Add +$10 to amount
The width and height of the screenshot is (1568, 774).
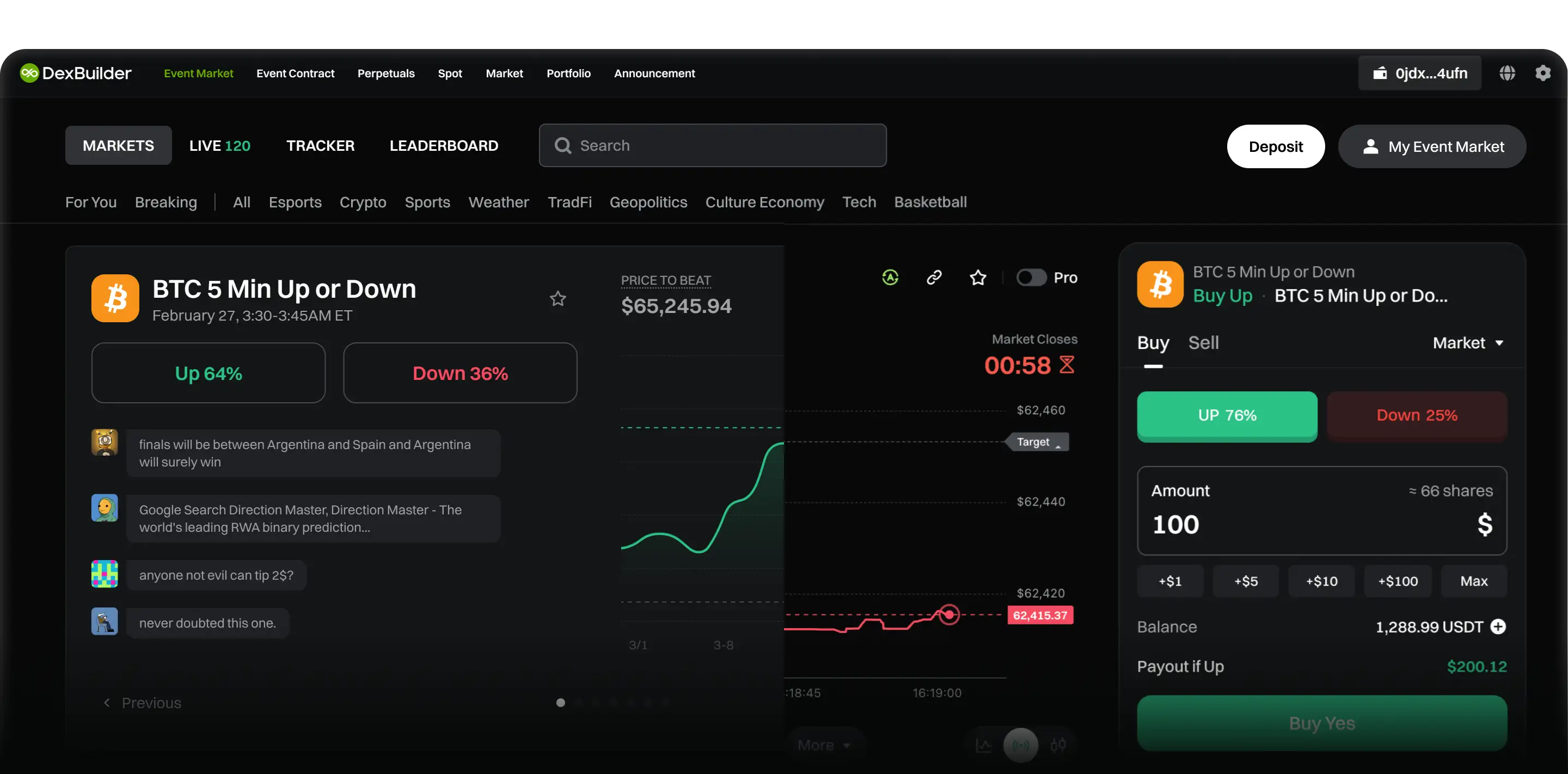(x=1321, y=581)
